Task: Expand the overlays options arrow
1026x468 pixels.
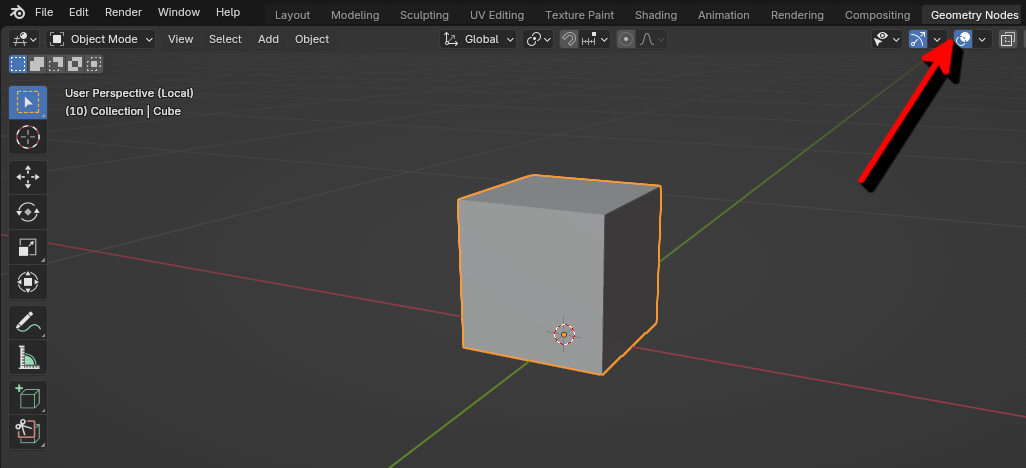Action: click(x=982, y=39)
